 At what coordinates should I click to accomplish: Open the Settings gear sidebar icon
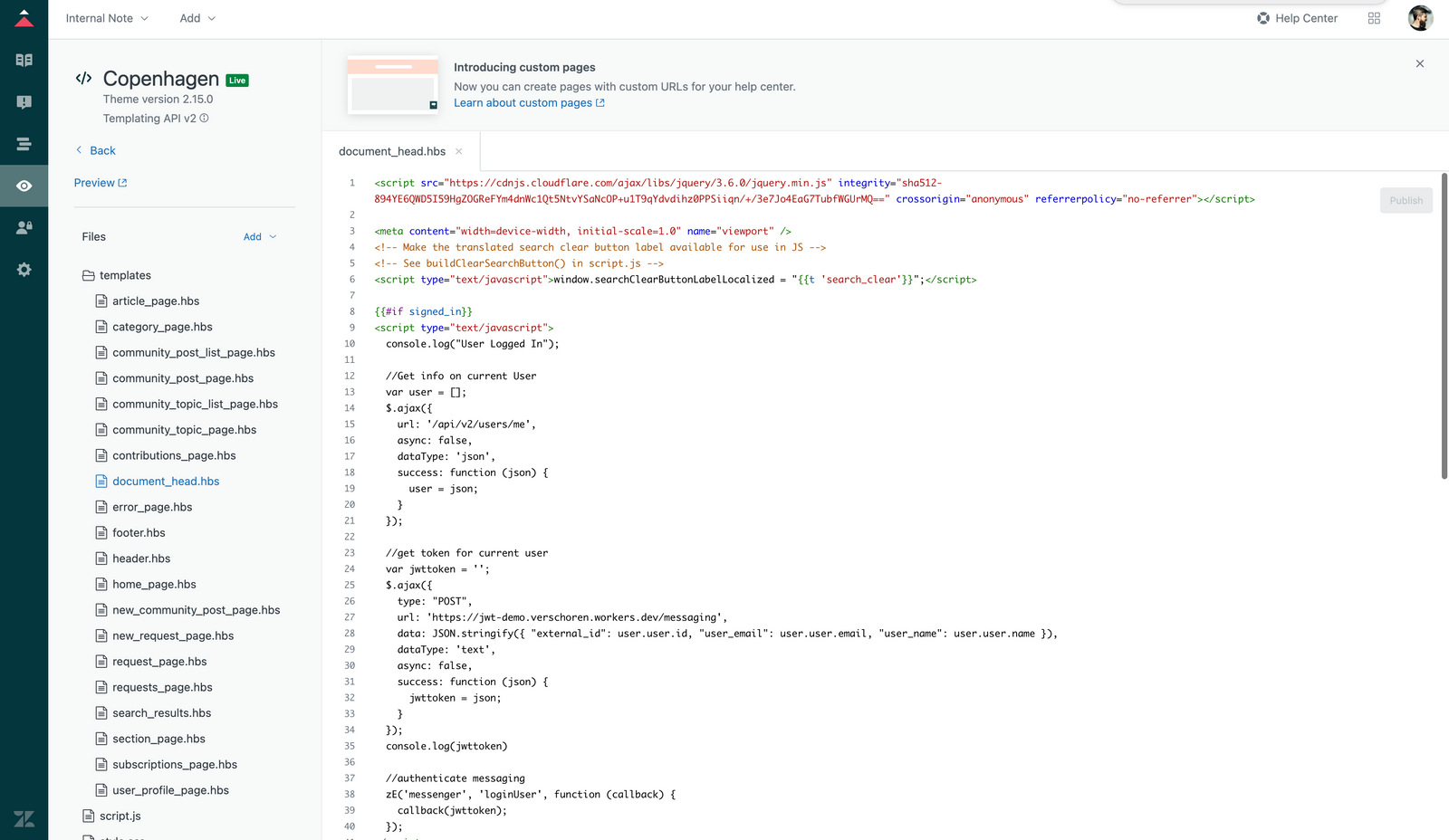pyautogui.click(x=24, y=270)
